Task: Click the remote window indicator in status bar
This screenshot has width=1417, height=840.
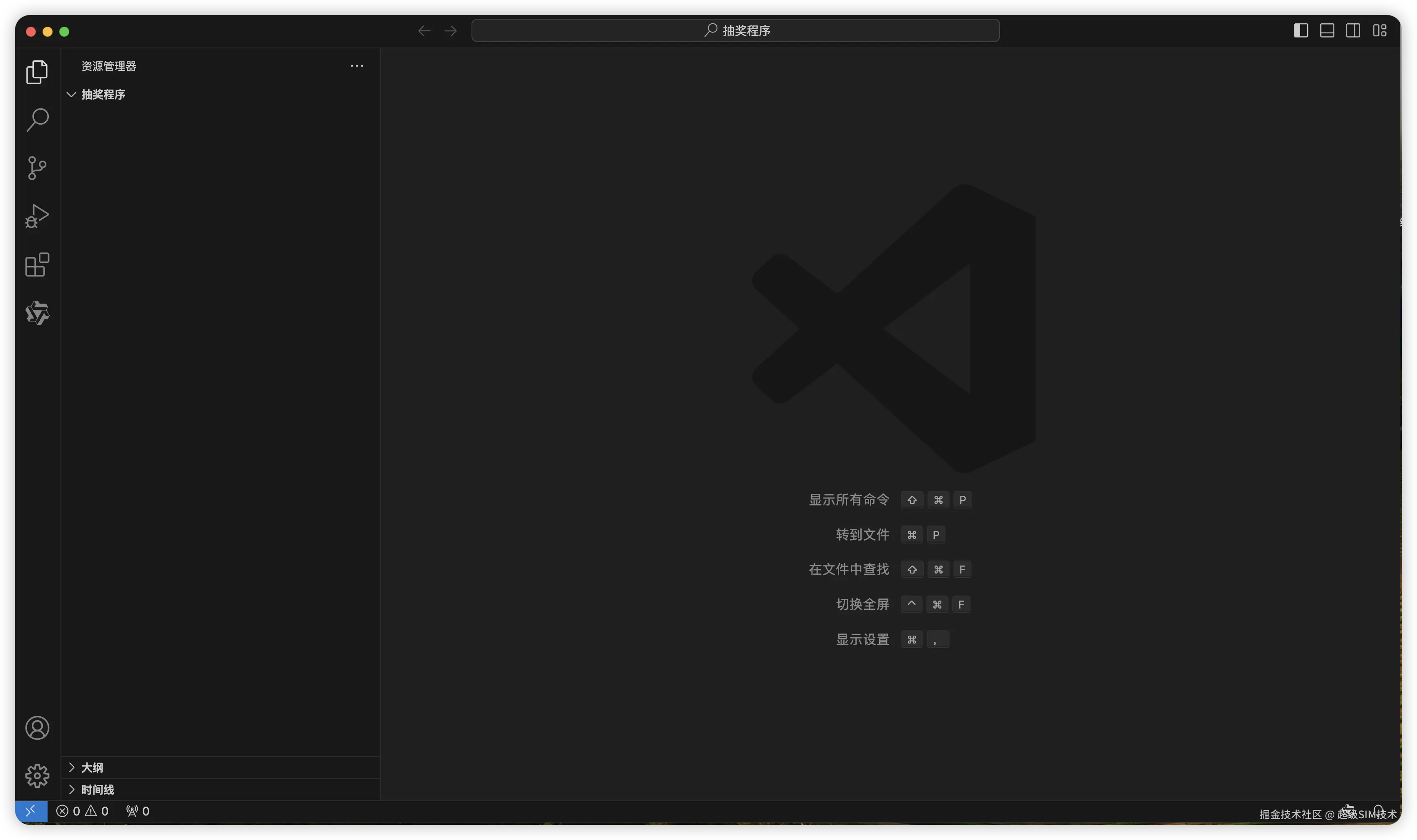Action: [31, 811]
